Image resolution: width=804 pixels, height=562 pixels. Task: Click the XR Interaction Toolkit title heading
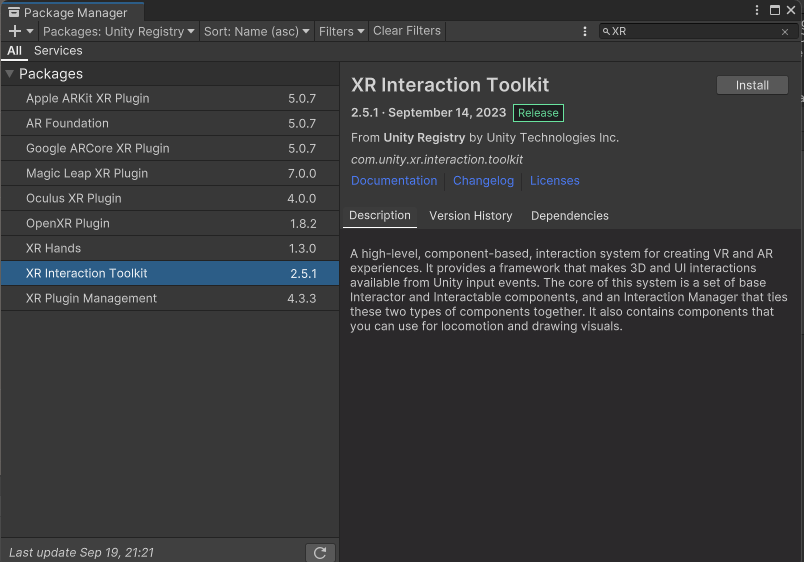tap(450, 85)
